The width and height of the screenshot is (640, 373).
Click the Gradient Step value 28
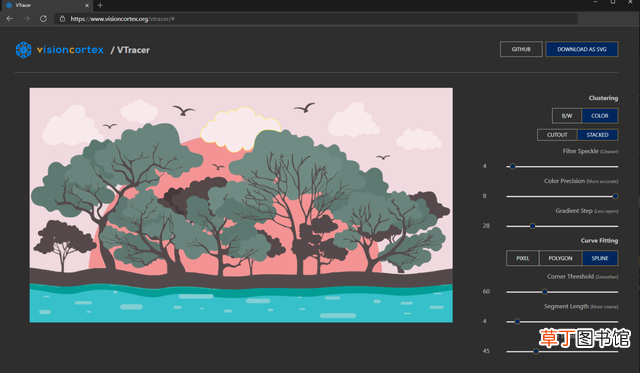[x=486, y=226]
